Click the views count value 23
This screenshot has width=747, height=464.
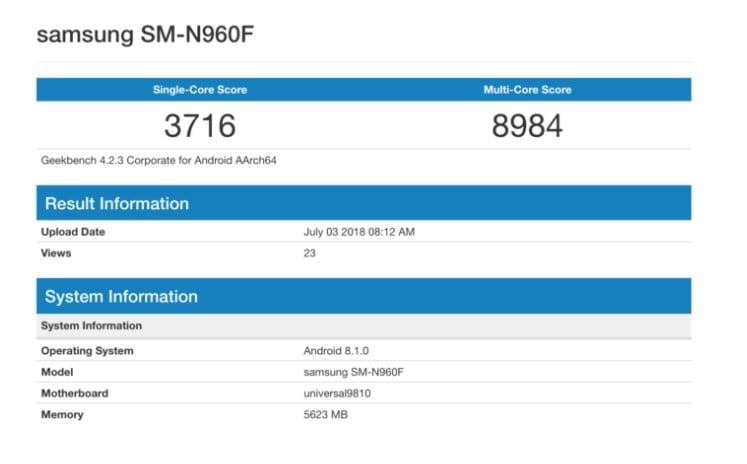[309, 253]
